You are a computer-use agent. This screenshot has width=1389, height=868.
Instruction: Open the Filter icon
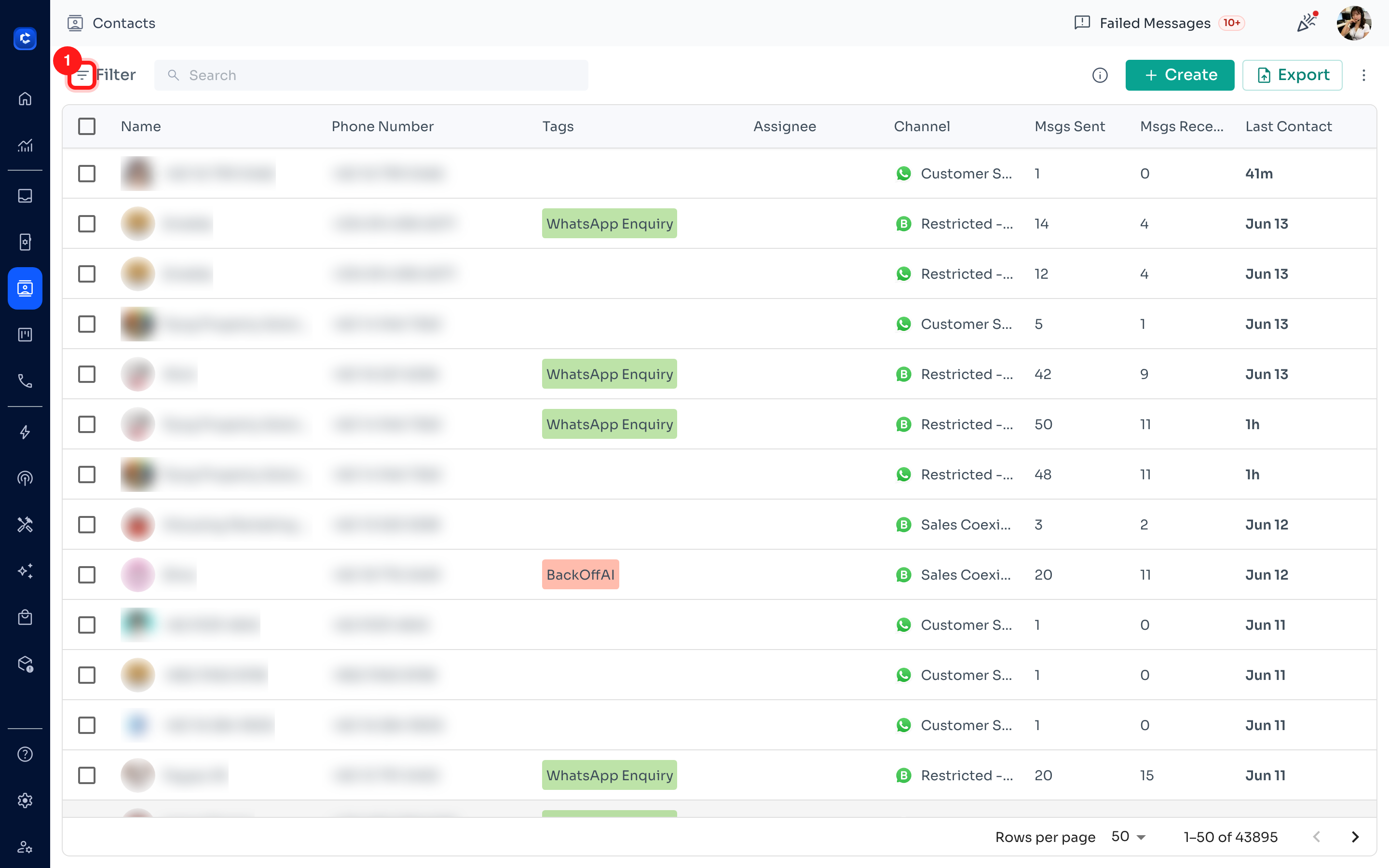click(82, 75)
